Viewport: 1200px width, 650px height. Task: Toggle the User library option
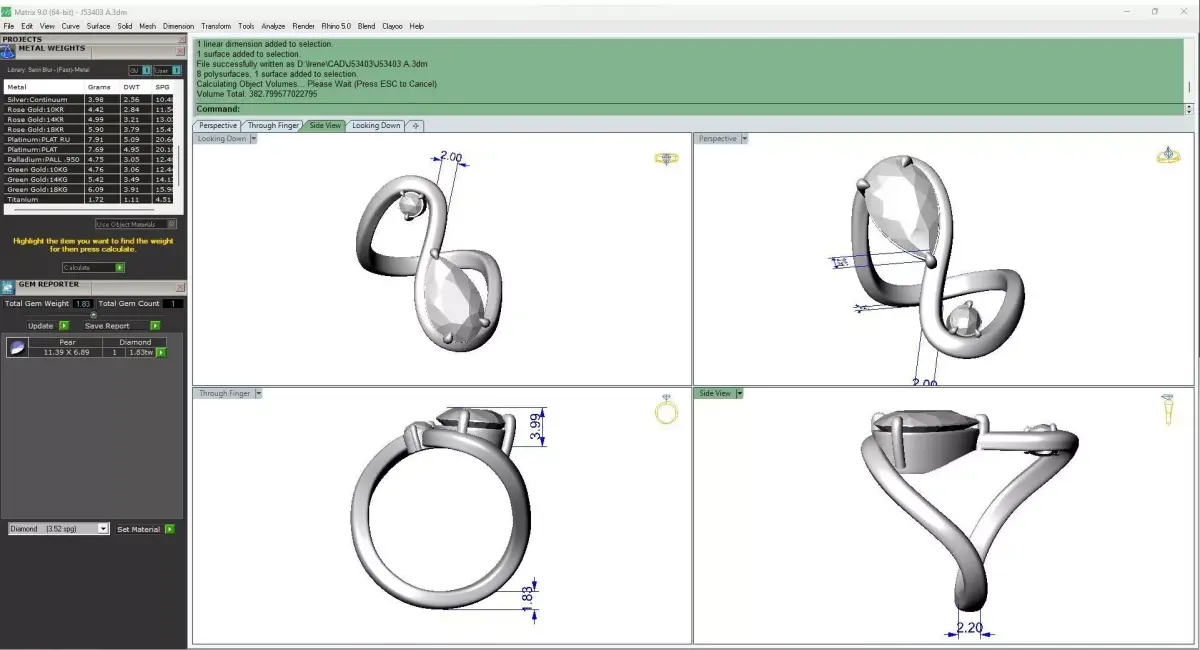(167, 70)
